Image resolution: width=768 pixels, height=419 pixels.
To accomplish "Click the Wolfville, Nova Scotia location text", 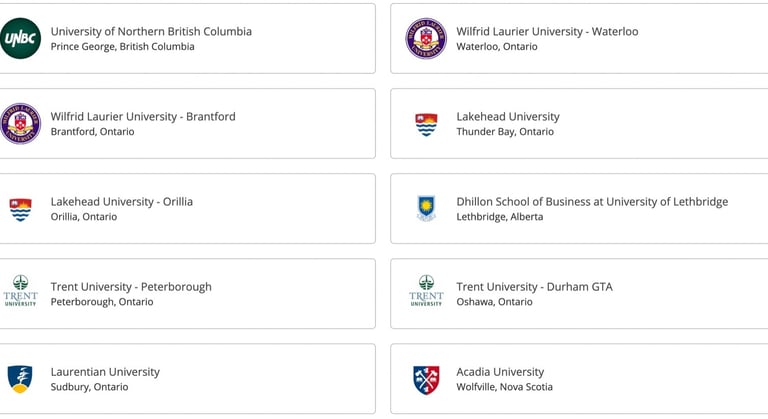I will point(504,387).
